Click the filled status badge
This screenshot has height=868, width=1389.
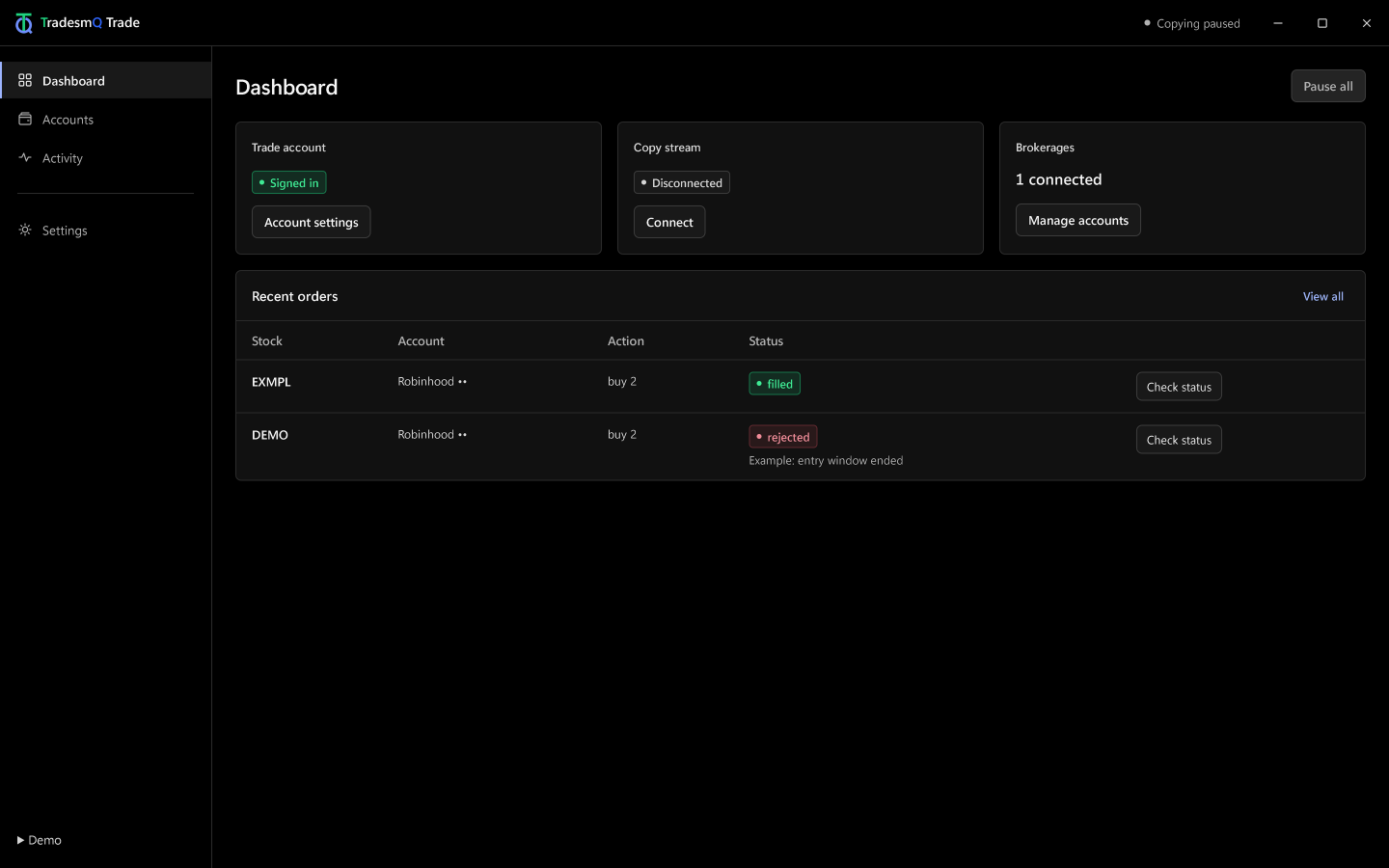(x=775, y=384)
